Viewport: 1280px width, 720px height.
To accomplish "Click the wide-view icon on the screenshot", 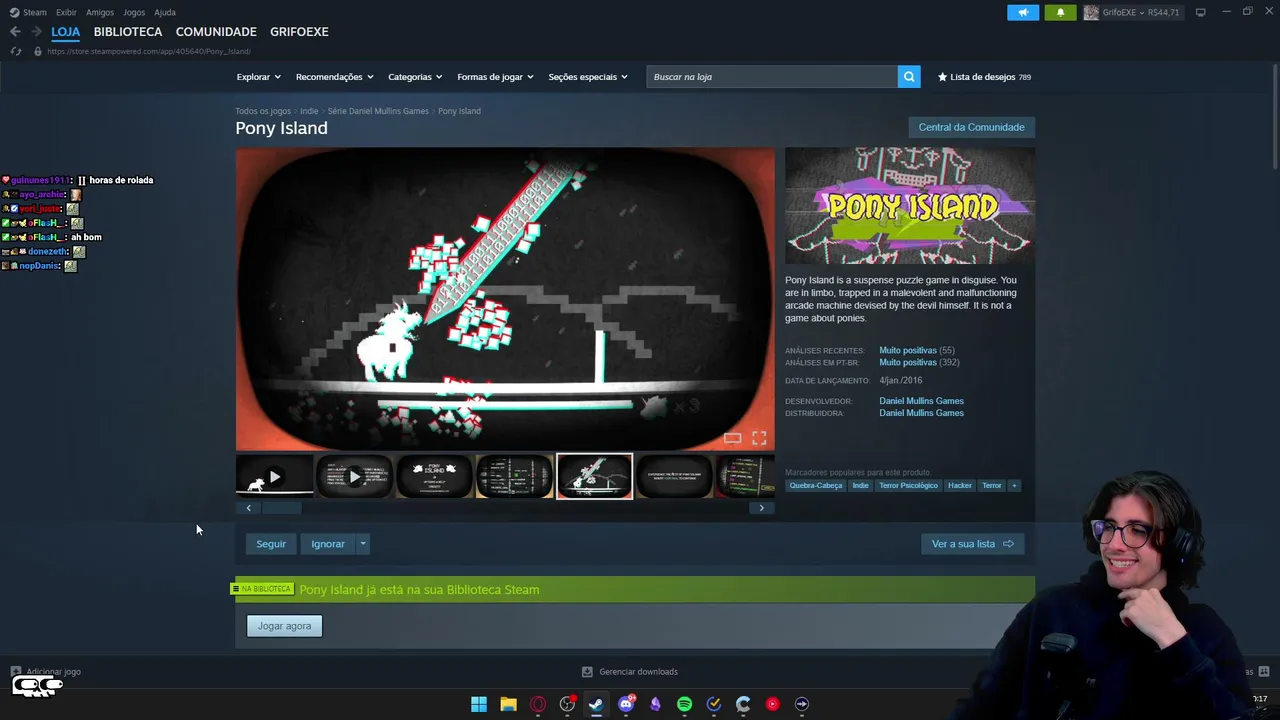I will pyautogui.click(x=733, y=438).
